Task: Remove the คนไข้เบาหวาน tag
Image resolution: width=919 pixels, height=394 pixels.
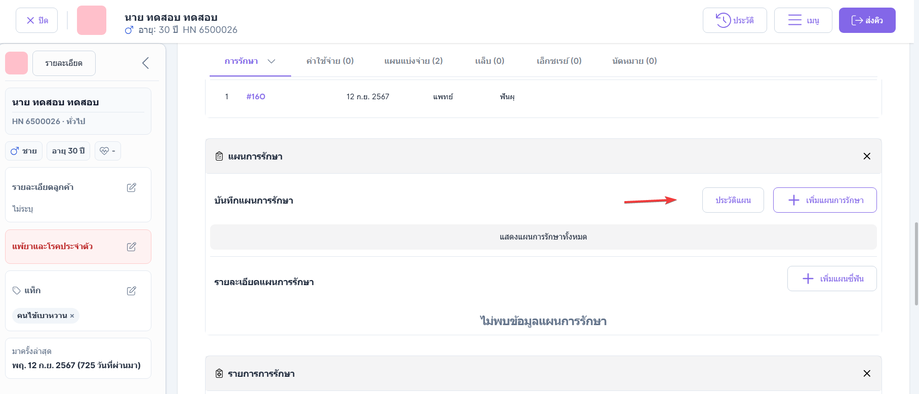Action: pyautogui.click(x=72, y=316)
